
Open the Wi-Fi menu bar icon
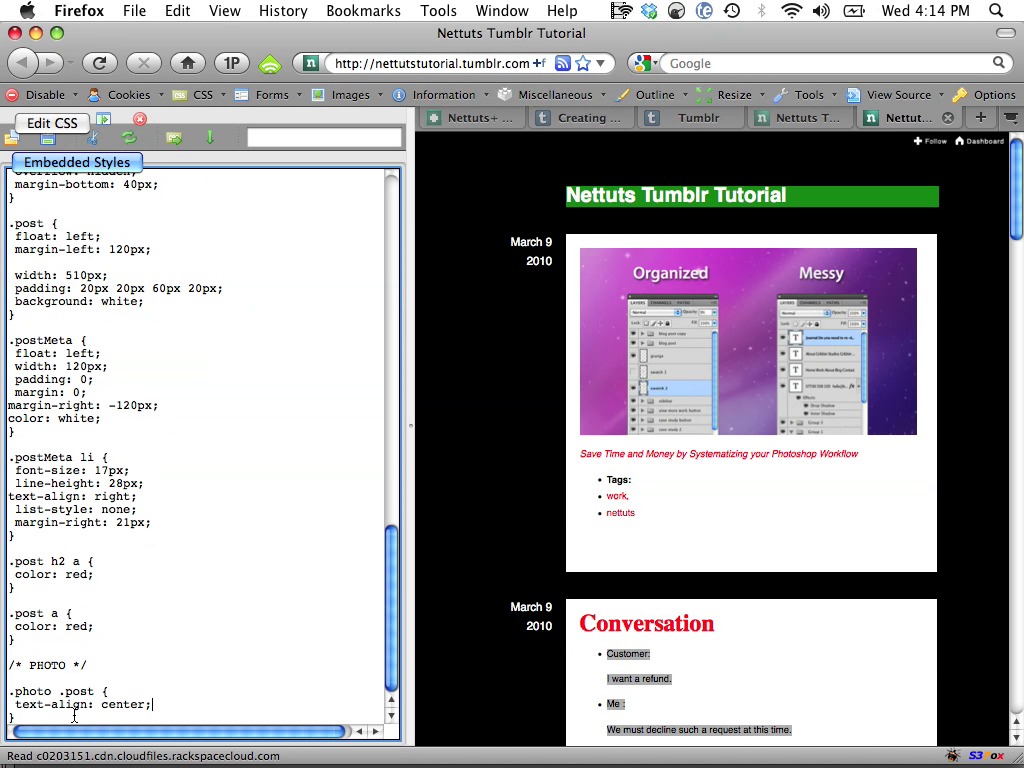click(x=792, y=10)
